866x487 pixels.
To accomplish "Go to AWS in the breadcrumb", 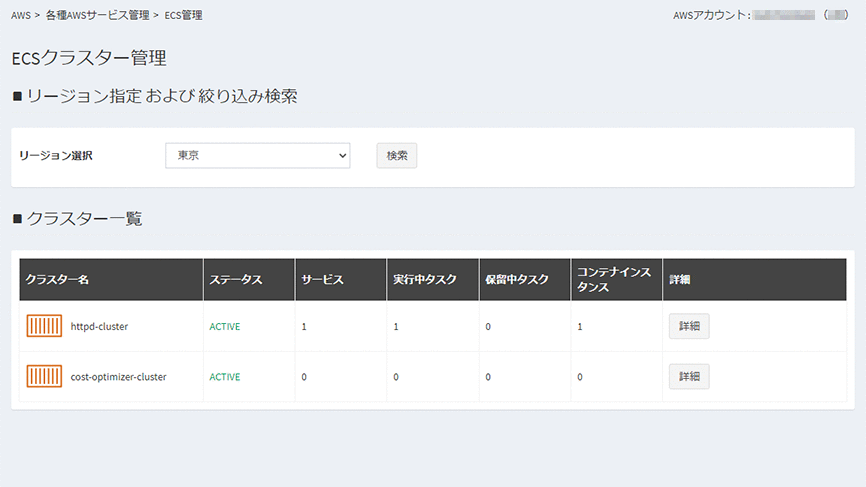I will (x=21, y=15).
